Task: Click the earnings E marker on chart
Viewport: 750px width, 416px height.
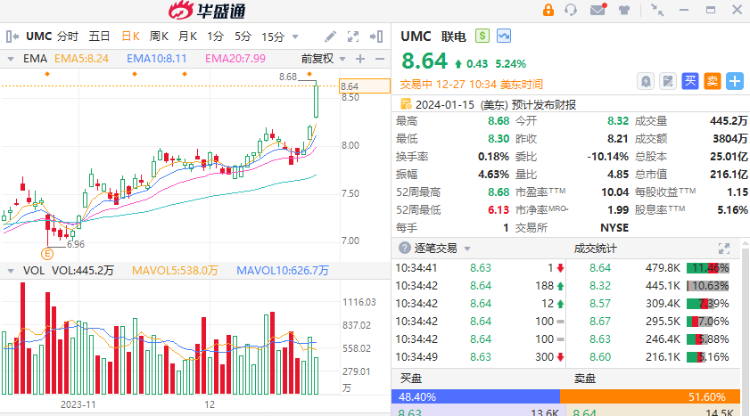Action: (47, 253)
